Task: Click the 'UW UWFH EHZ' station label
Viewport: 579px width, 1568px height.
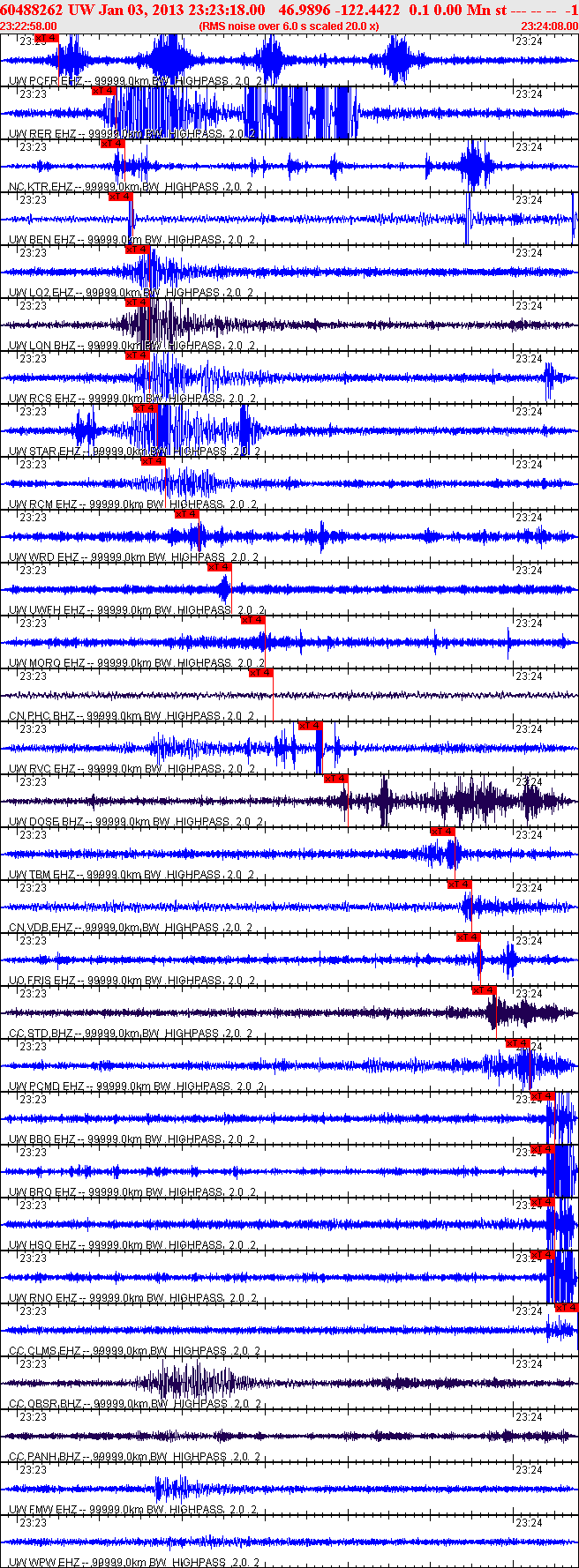Action: click(47, 610)
